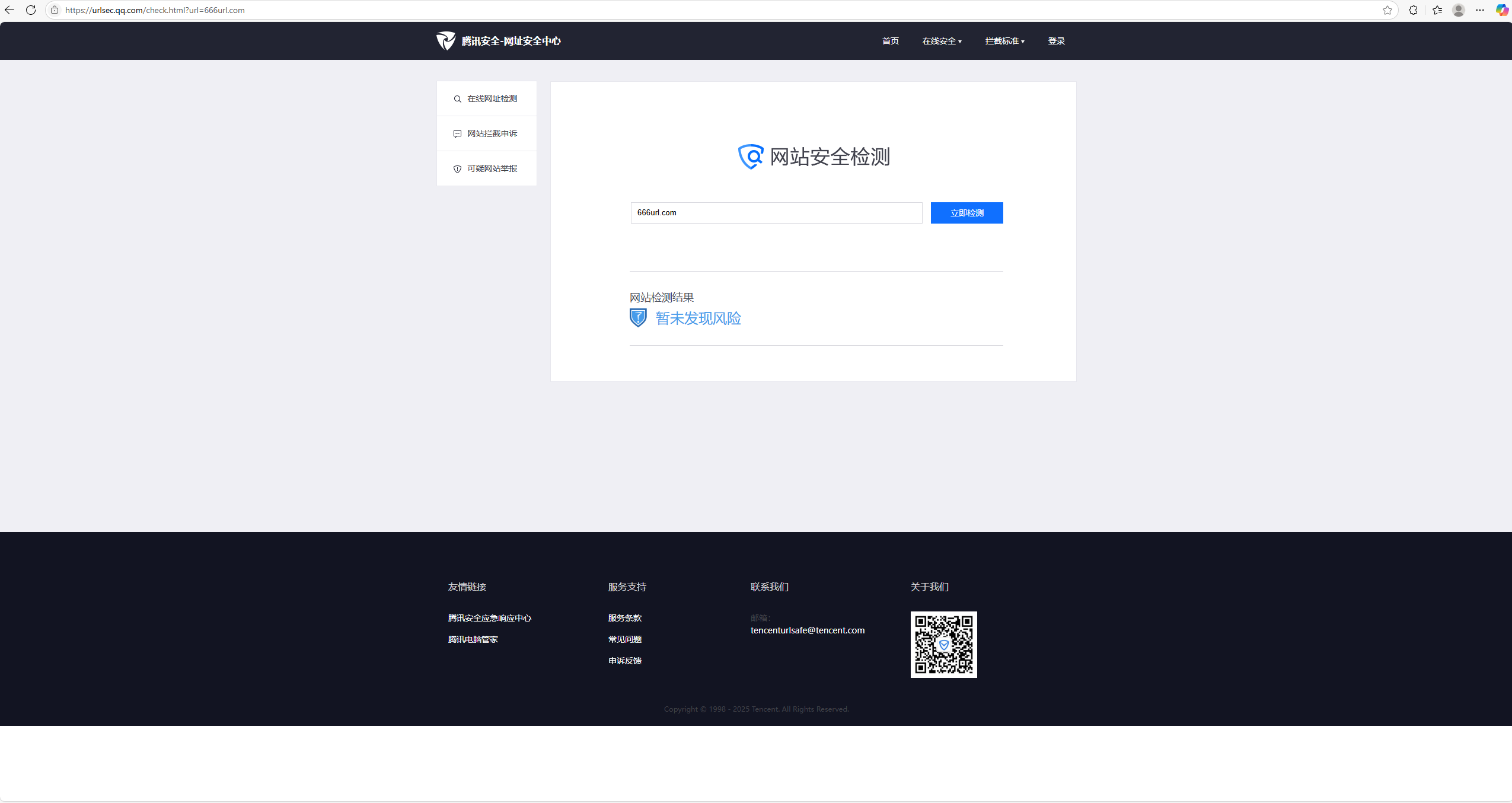Open the favorites list icon
This screenshot has height=803, width=1512.
click(x=1437, y=10)
